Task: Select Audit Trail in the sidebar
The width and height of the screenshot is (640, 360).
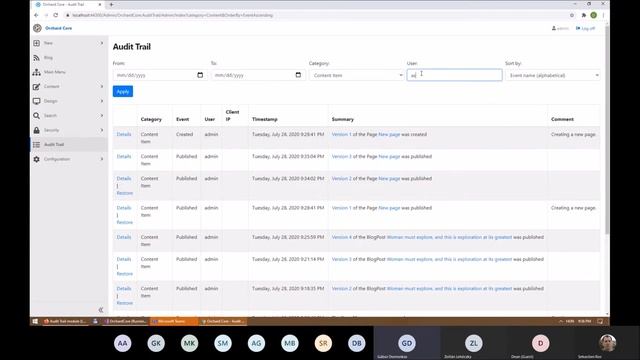Action: click(54, 144)
